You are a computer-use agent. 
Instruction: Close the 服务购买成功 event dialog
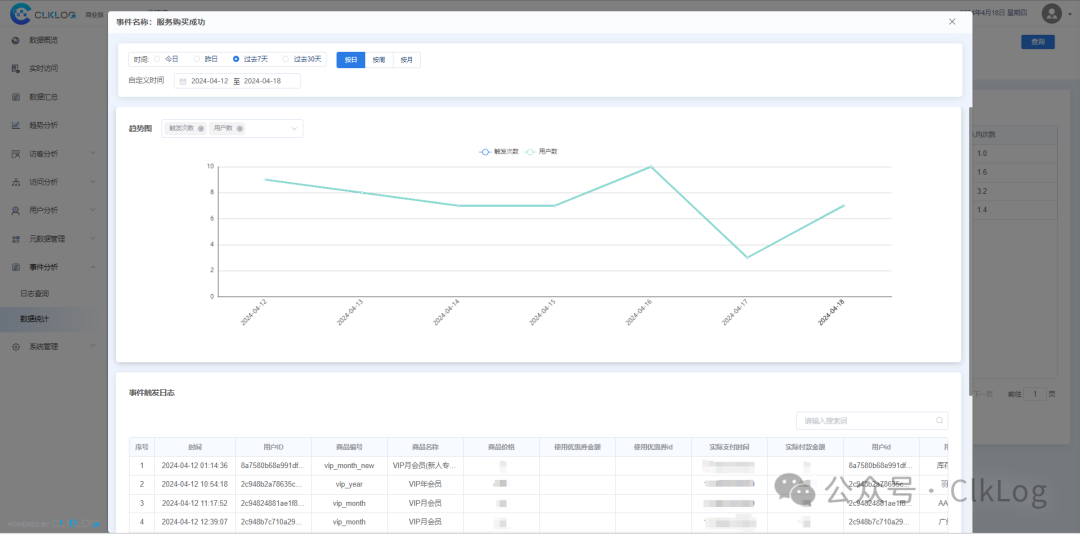point(952,22)
